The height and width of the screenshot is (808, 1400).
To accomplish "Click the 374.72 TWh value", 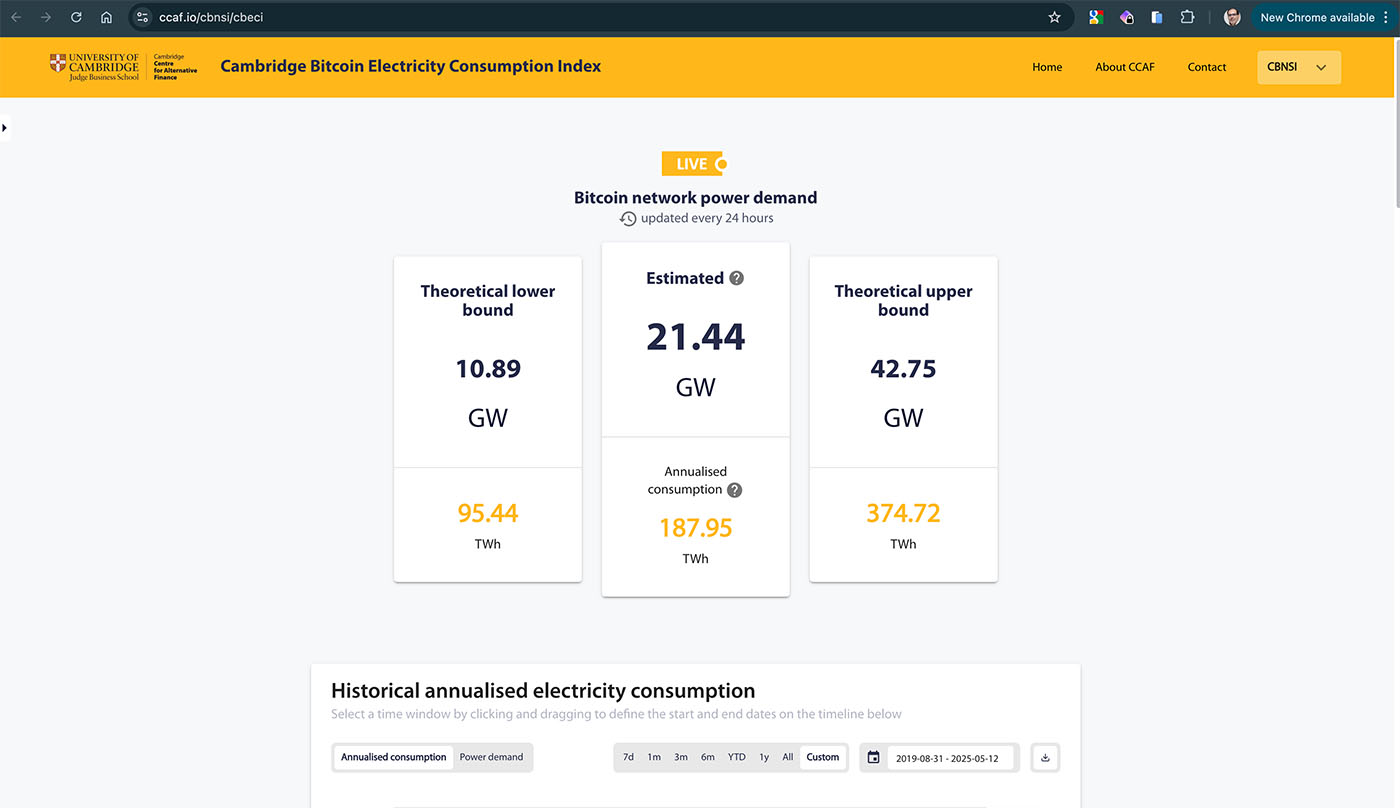I will pyautogui.click(x=903, y=513).
